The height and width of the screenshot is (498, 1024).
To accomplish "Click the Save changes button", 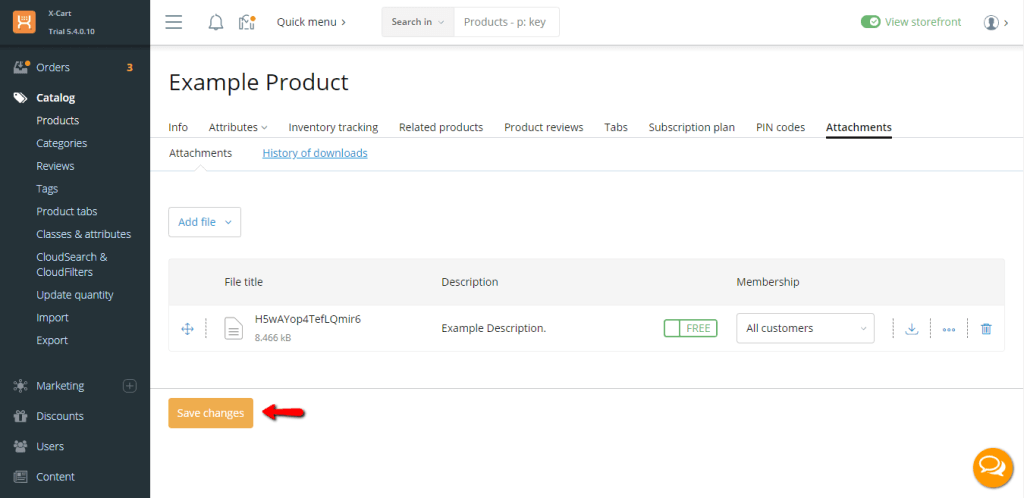I will click(x=210, y=413).
